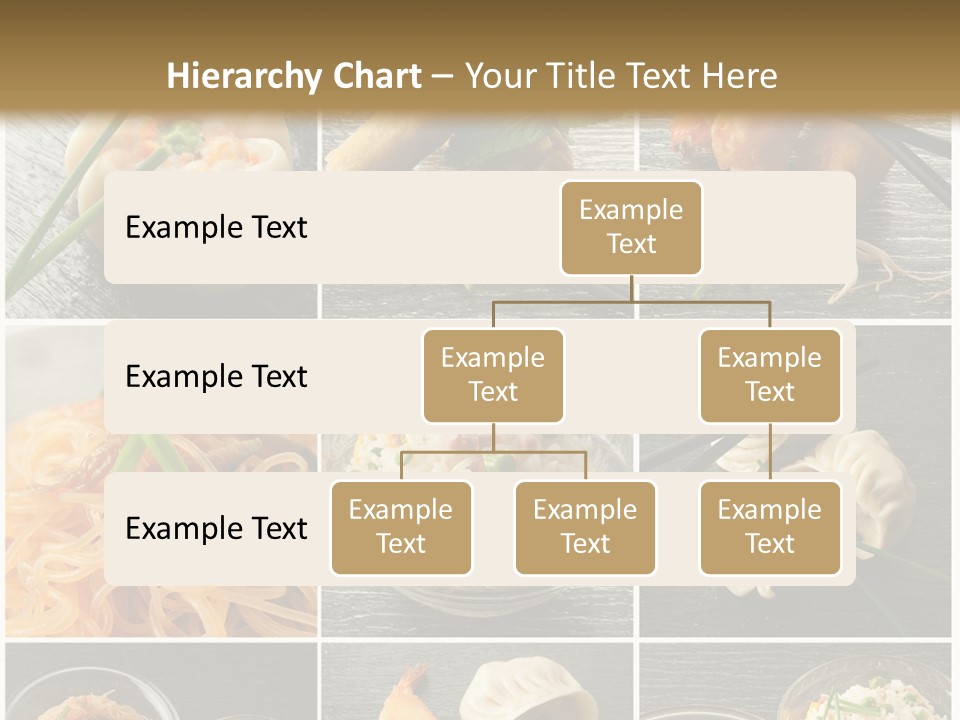
Task: Select the bottom row's Example Text label
Action: [216, 528]
